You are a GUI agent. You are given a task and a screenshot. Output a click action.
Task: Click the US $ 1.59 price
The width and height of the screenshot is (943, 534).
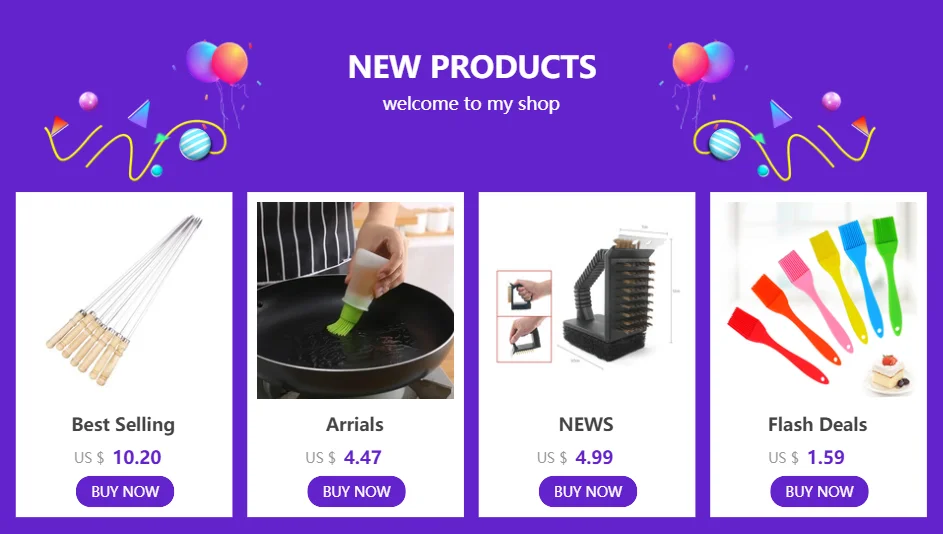[806, 458]
